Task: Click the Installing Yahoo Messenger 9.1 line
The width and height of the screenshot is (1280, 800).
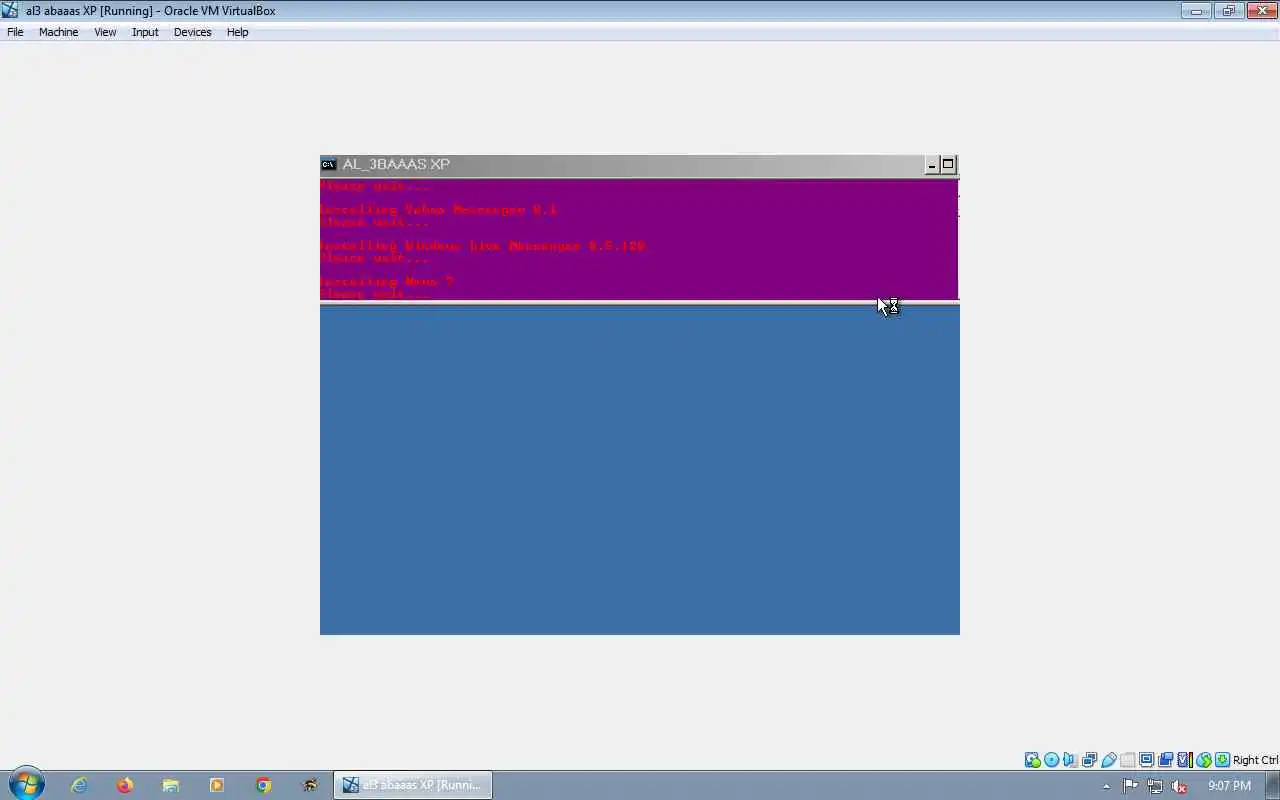Action: pos(438,210)
